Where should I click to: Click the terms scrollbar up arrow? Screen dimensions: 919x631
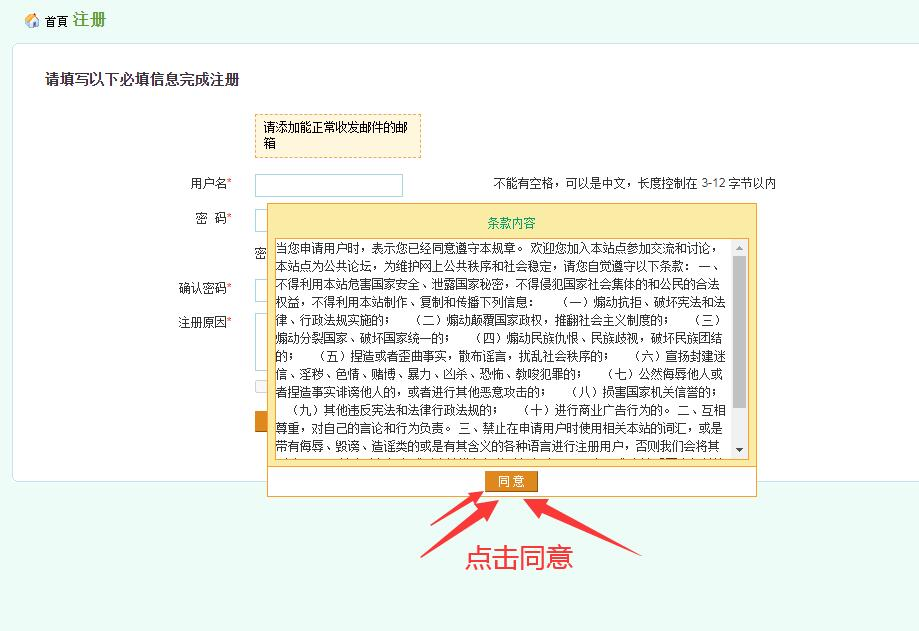[x=740, y=246]
